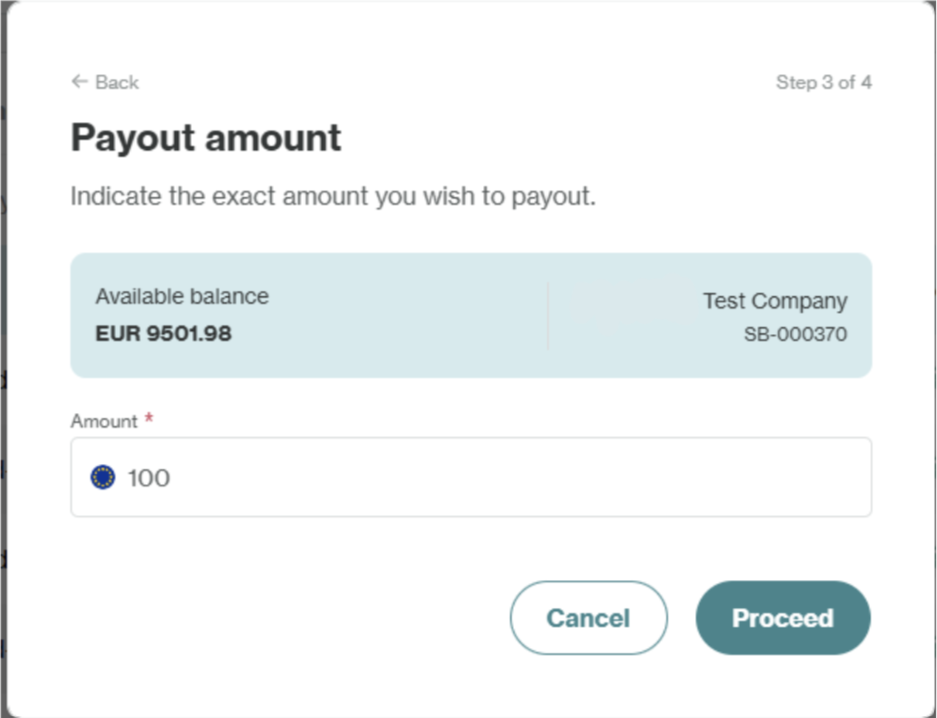Click the Amount field label
The width and height of the screenshot is (937, 718).
click(x=104, y=421)
